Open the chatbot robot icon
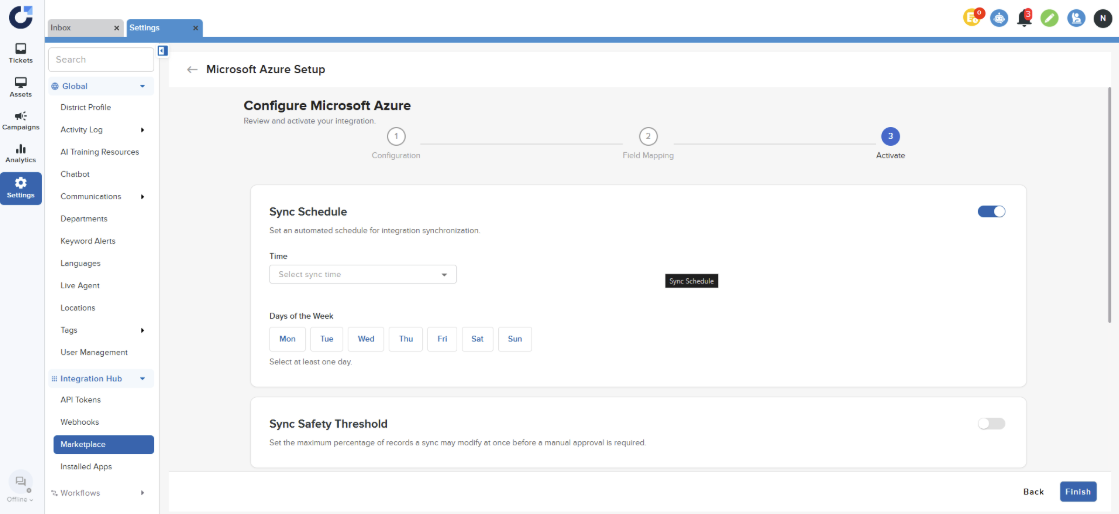 [x=998, y=18]
